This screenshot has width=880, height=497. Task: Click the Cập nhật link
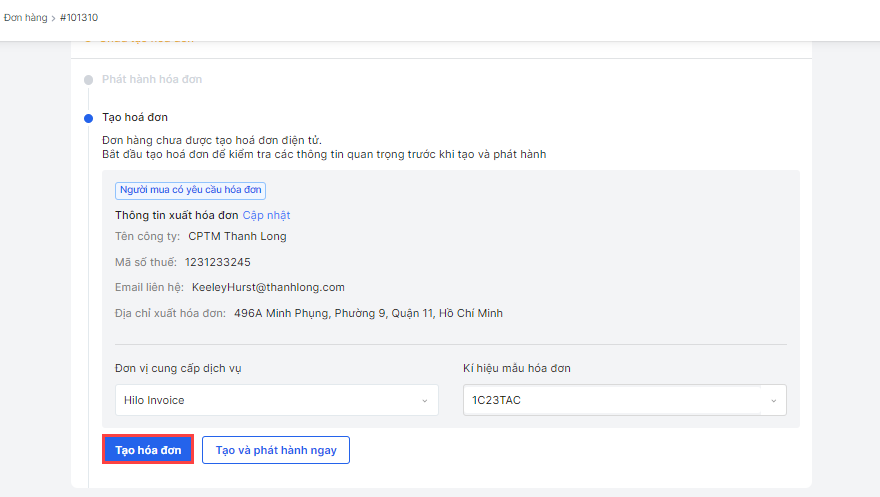tap(266, 215)
